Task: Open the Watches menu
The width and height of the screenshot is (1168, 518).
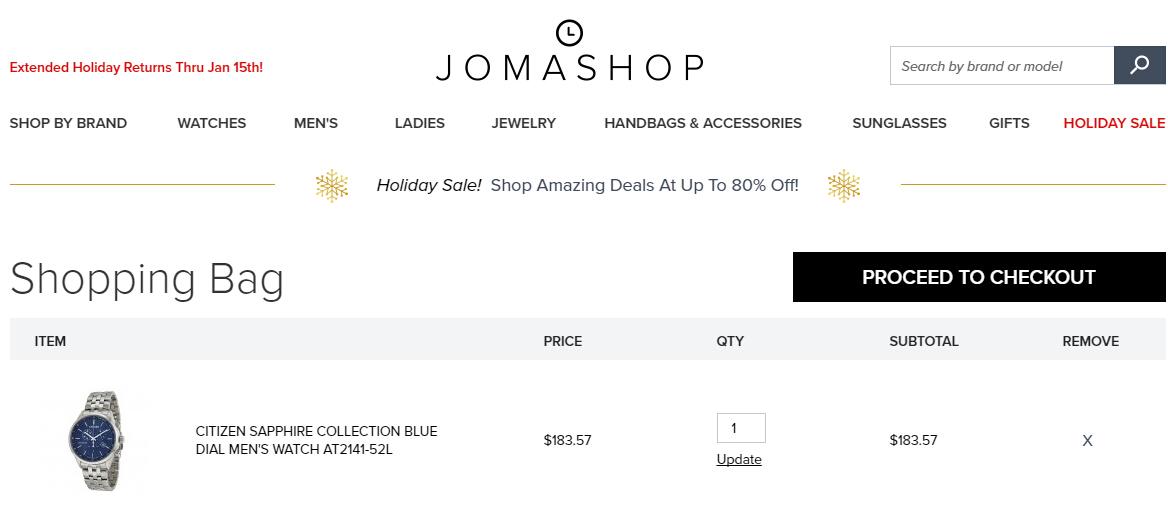Action: tap(212, 124)
